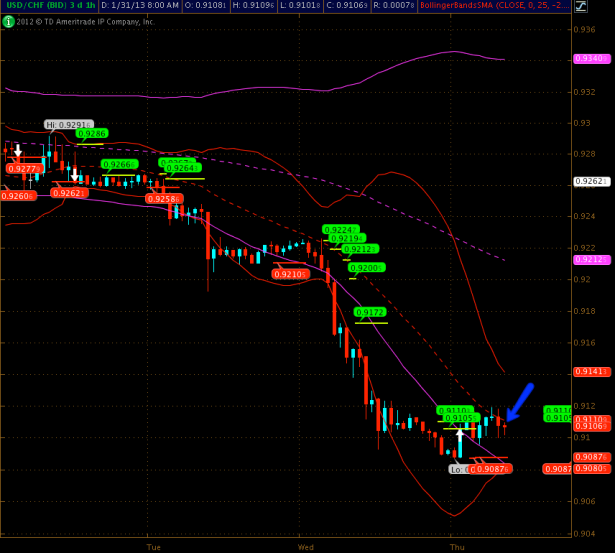Click white down arrow above 0.9277 label
This screenshot has width=615, height=553.
coord(17,151)
